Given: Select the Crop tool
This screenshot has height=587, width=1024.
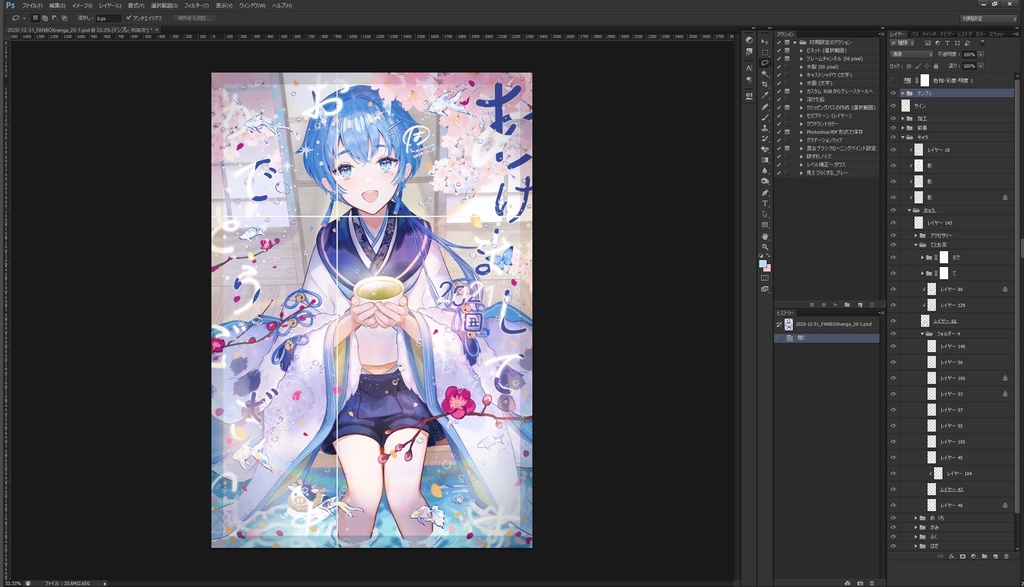Looking at the screenshot, I should (x=765, y=85).
